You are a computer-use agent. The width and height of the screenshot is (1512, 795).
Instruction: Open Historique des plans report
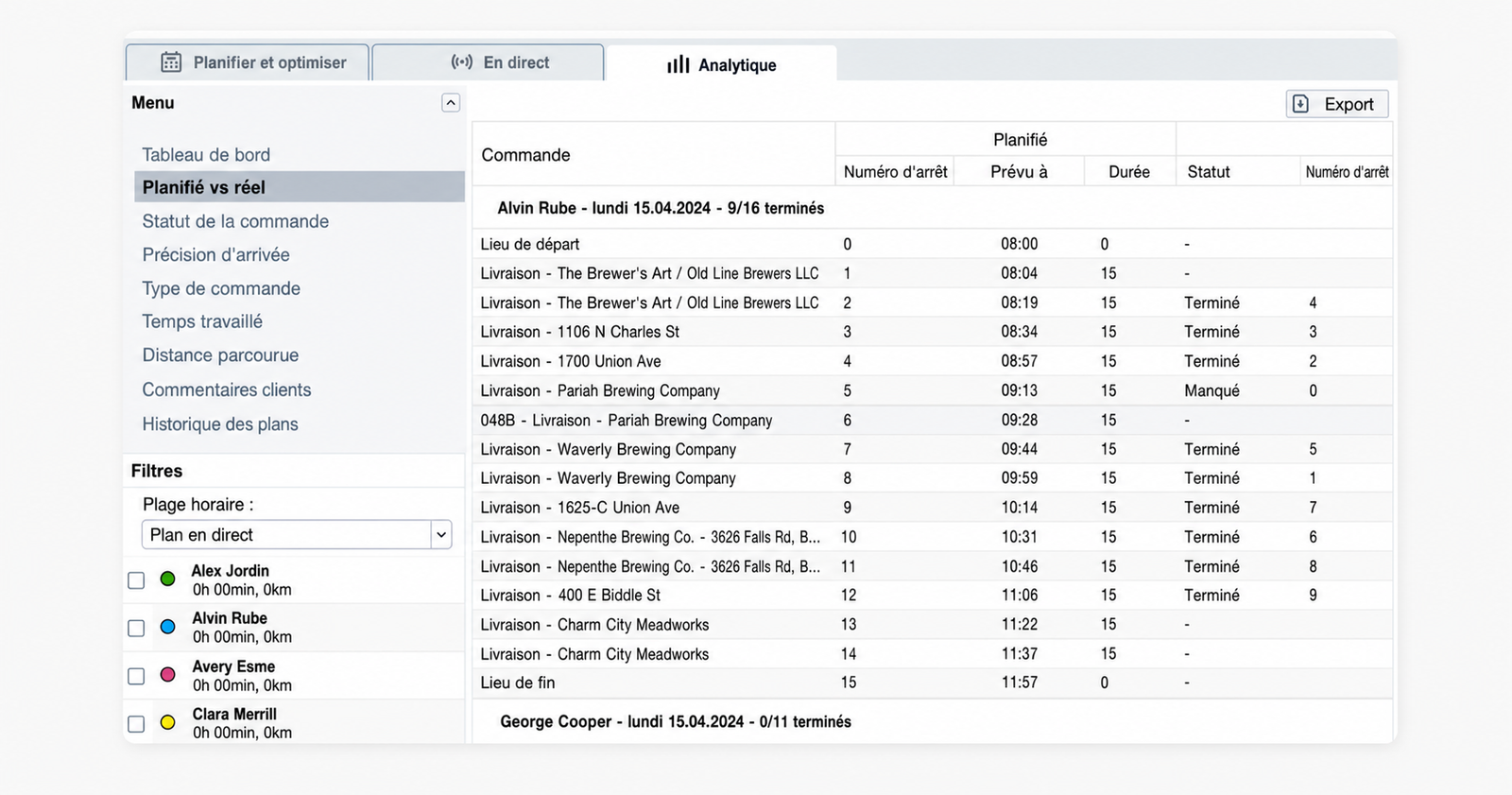[220, 424]
